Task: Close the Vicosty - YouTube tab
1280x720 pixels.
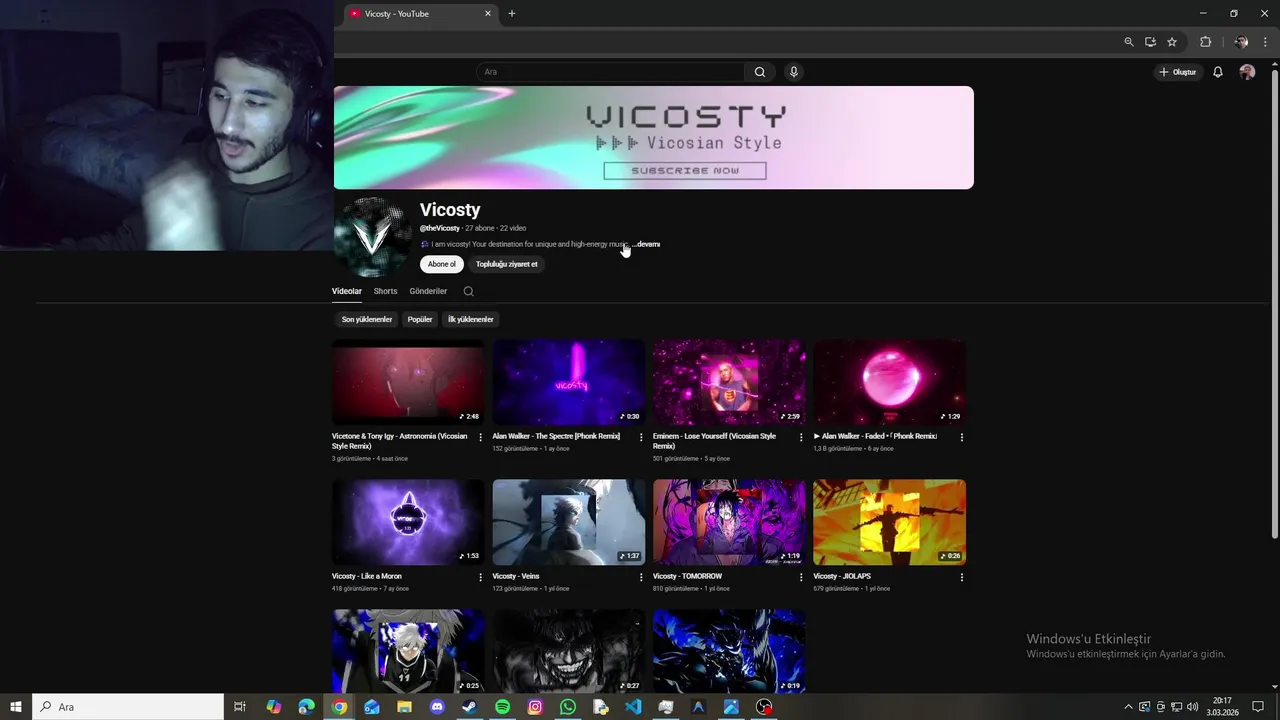Action: pyautogui.click(x=488, y=14)
